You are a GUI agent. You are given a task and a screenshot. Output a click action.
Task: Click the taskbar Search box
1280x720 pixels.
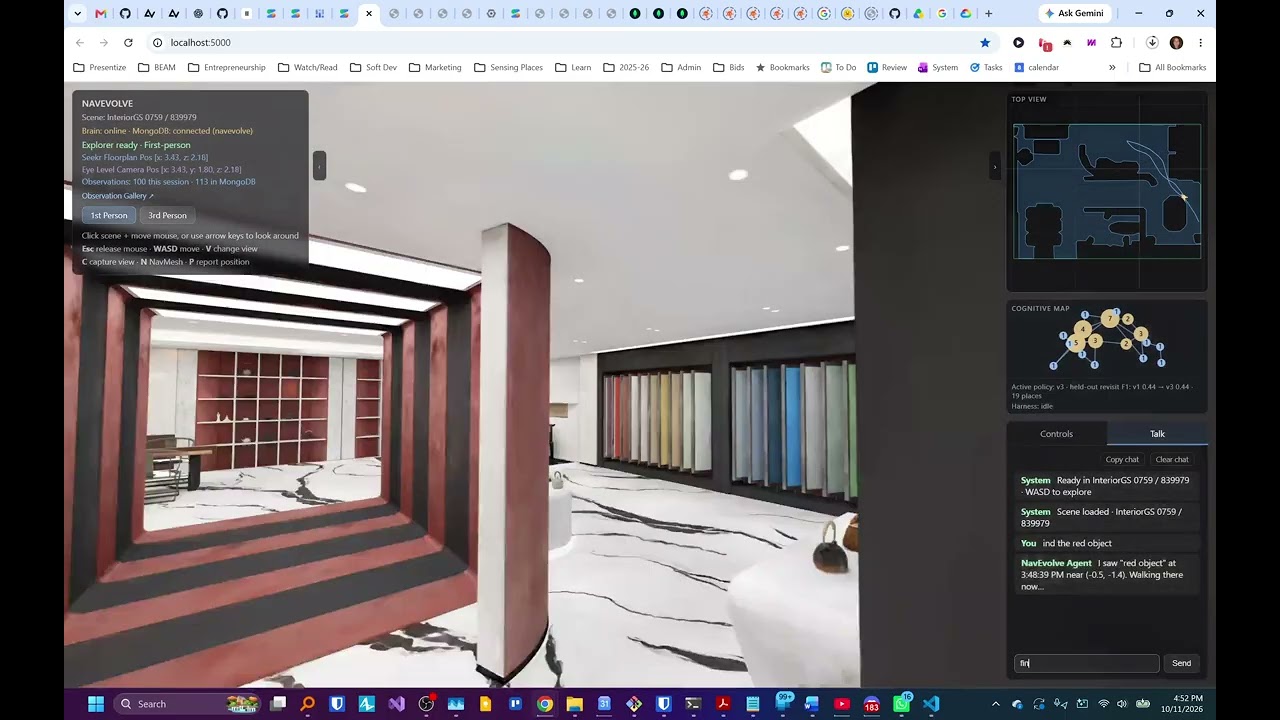point(188,704)
